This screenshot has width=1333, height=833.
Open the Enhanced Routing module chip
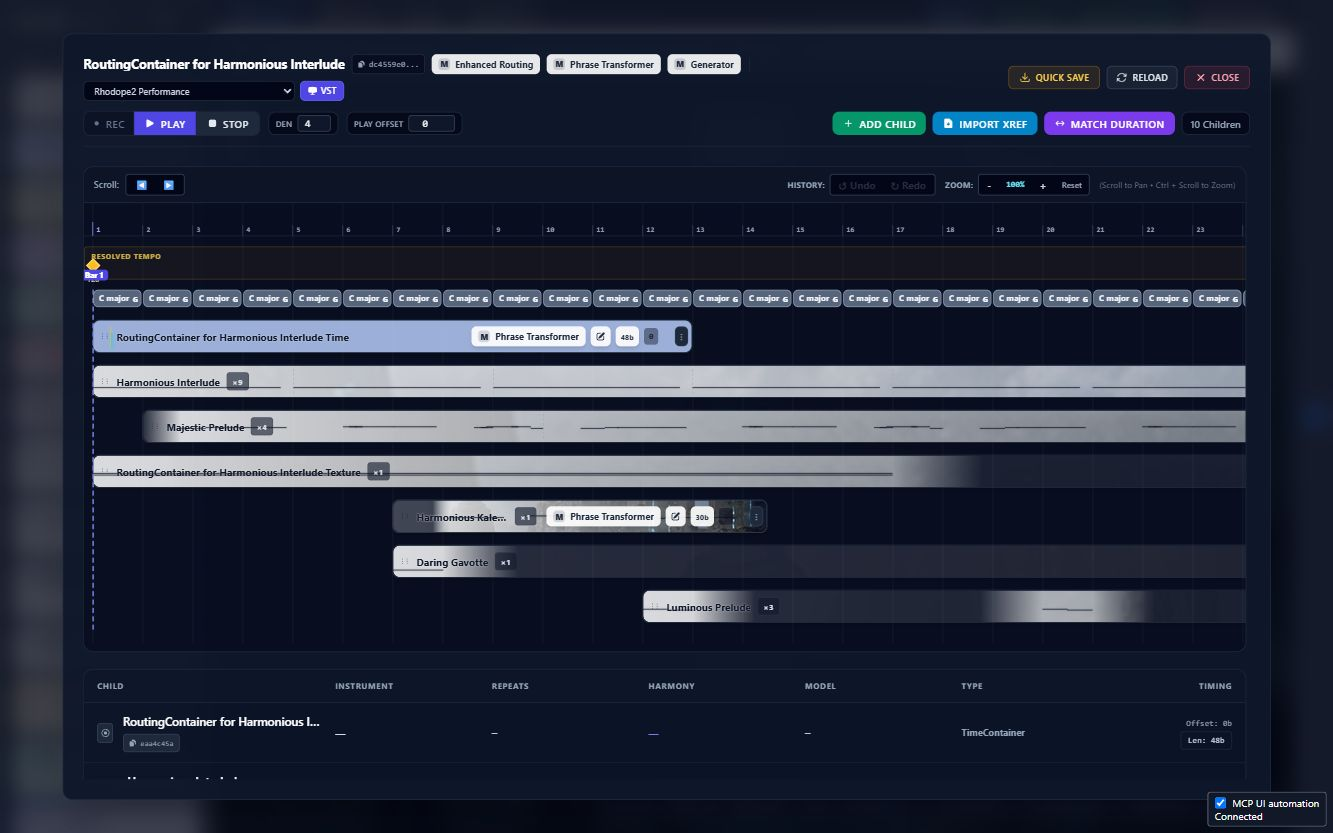[486, 65]
